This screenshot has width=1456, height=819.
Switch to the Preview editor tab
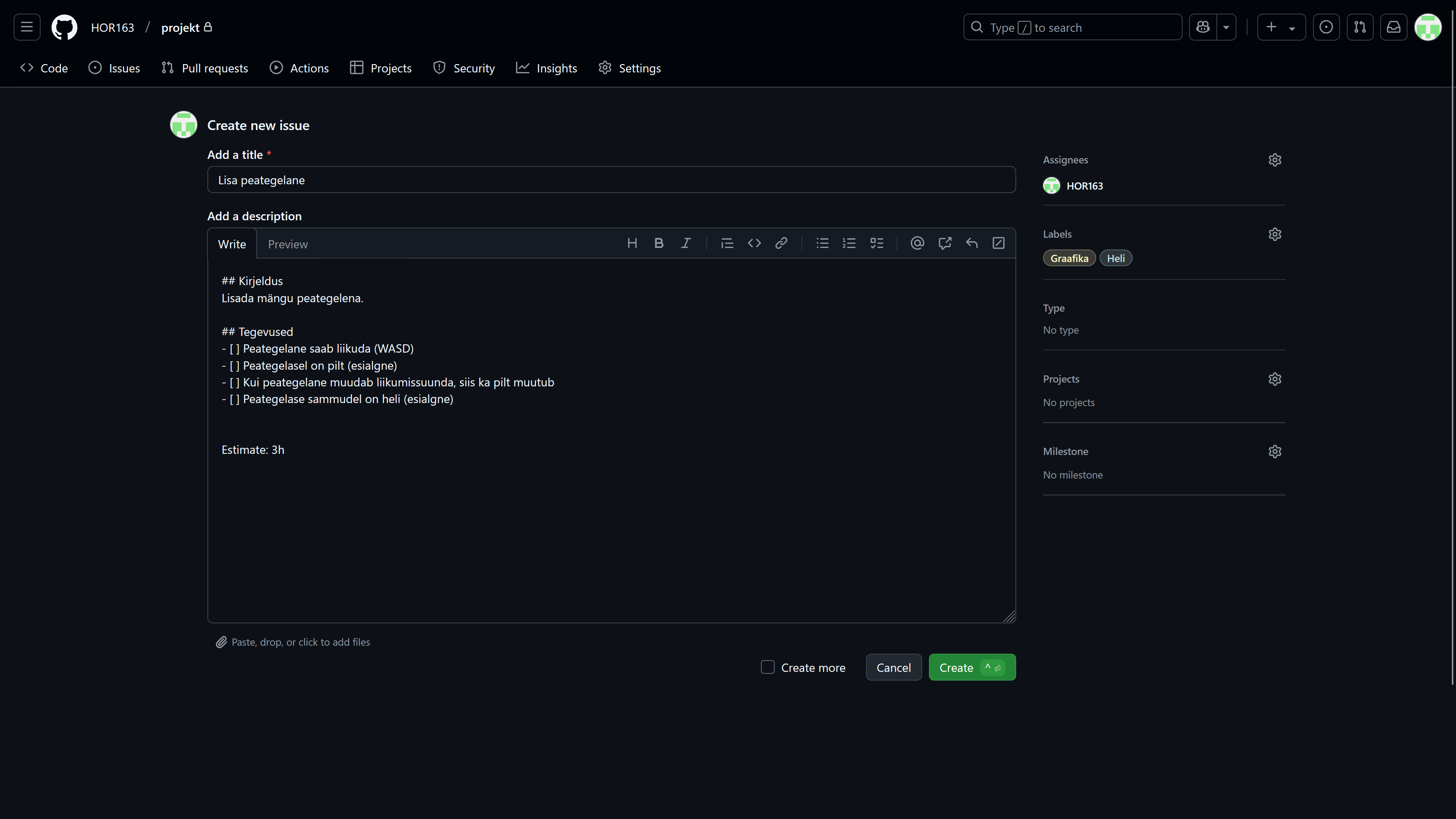coord(288,243)
